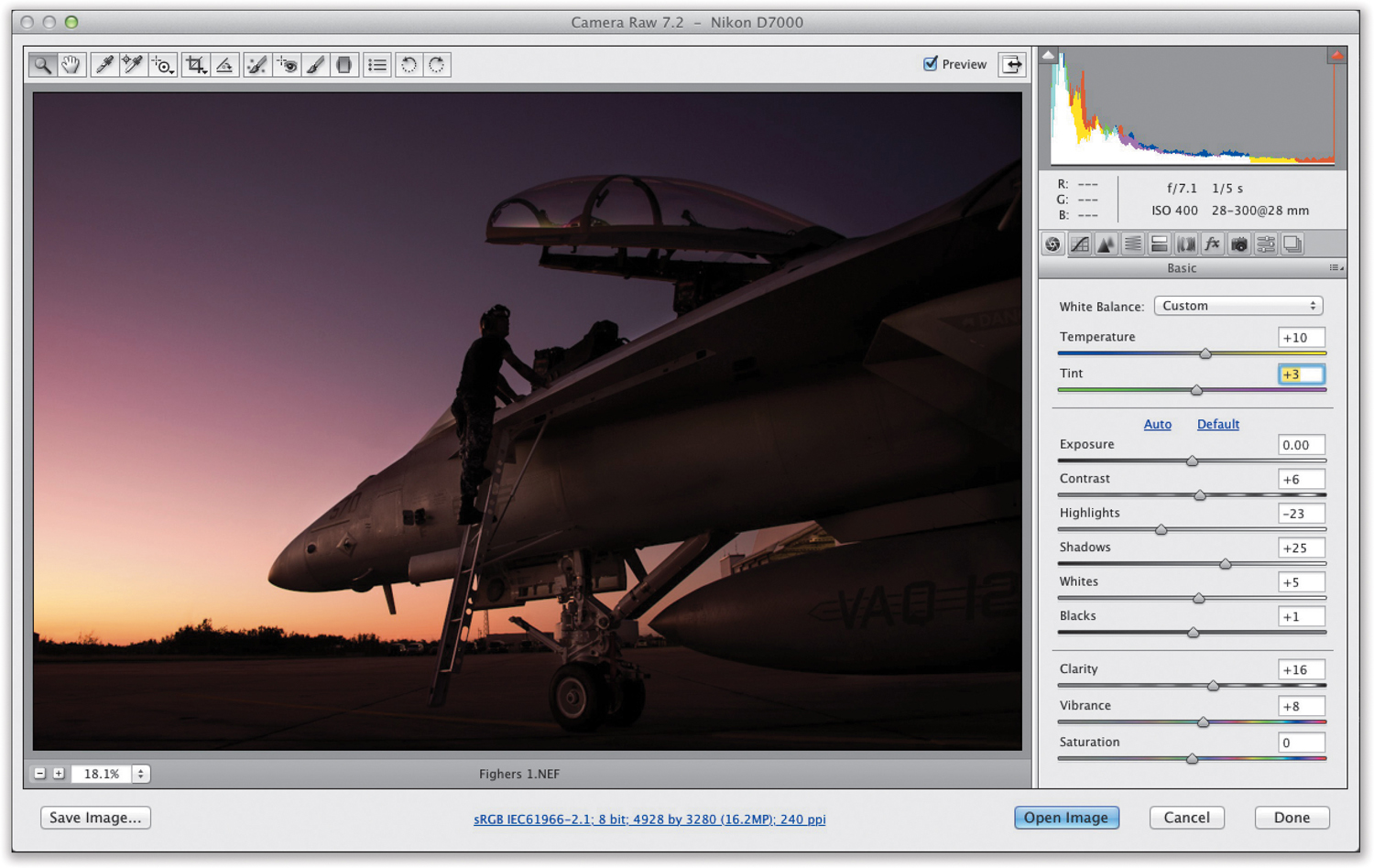Click the Vibrance slider handle

coord(1204,722)
